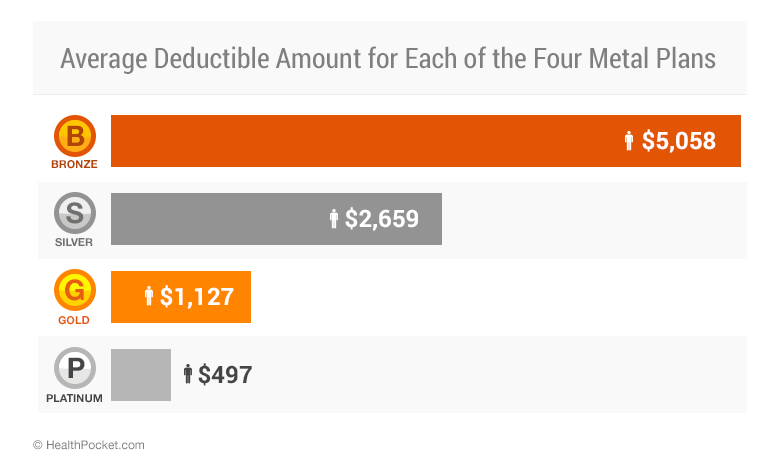The width and height of the screenshot is (774, 464).
Task: Click the Average Deductible Amount chart title
Action: pyautogui.click(x=388, y=59)
